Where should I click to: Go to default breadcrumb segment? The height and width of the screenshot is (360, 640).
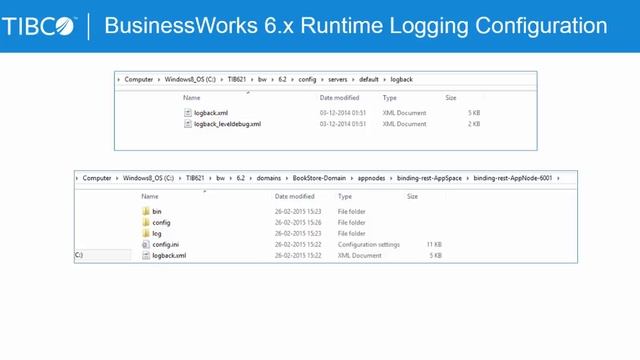[369, 79]
